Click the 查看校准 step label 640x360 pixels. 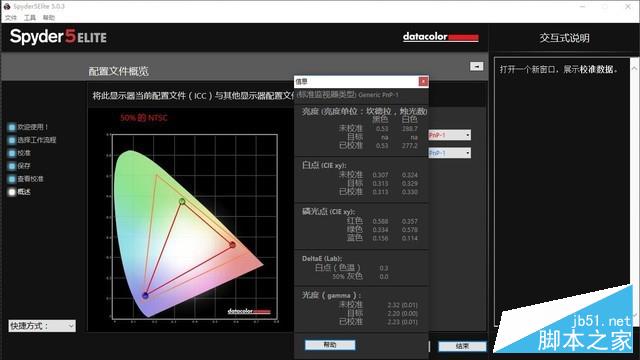click(30, 179)
